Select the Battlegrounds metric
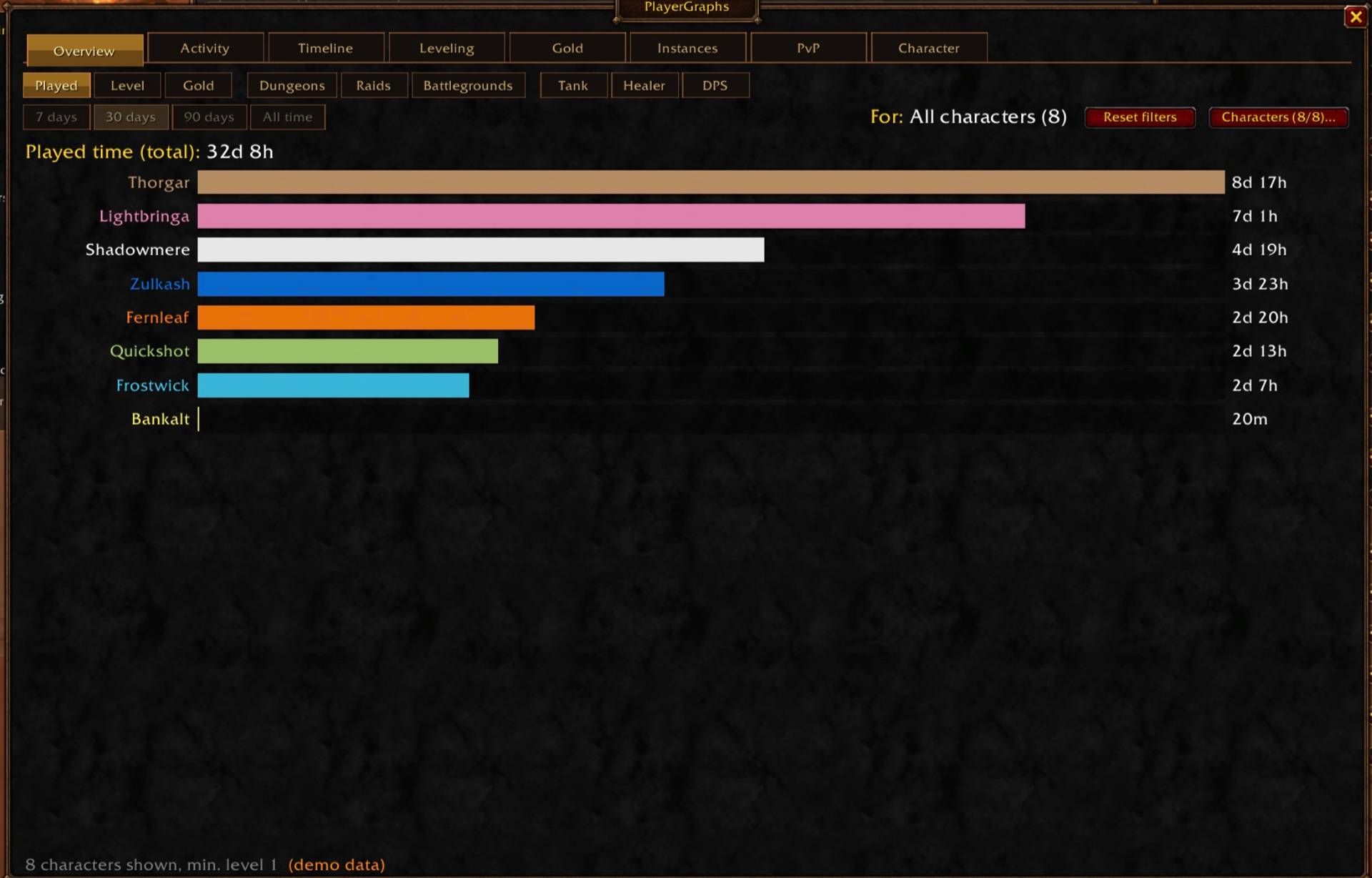This screenshot has width=1372, height=878. click(x=468, y=85)
